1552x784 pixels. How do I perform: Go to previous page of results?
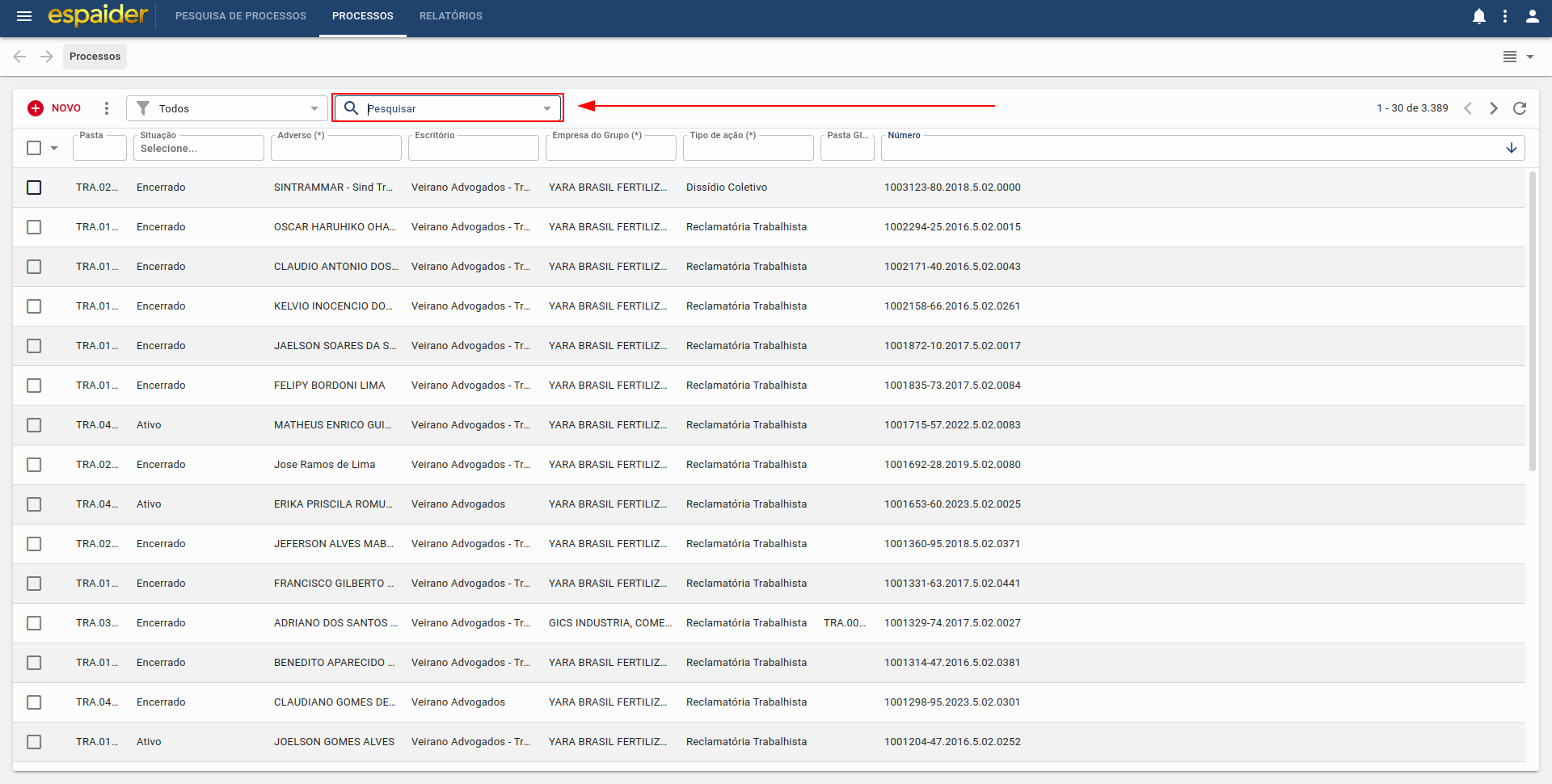click(1468, 108)
